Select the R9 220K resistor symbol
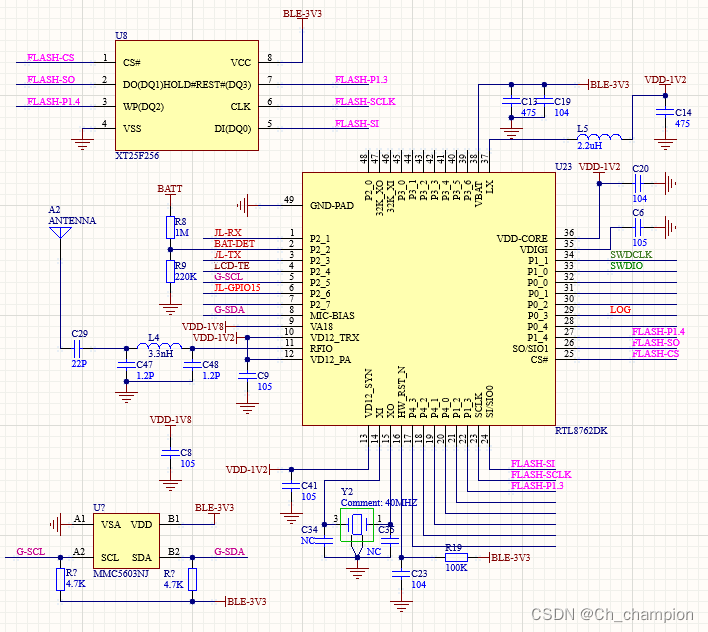Viewport: 708px width, 632px height. (x=170, y=271)
